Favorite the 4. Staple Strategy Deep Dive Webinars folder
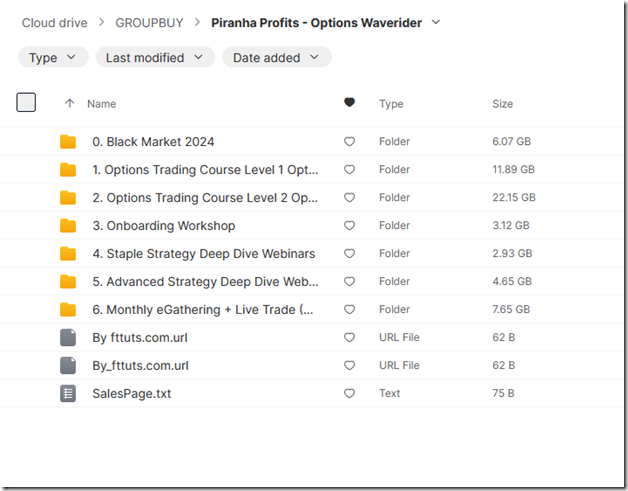 coord(349,254)
